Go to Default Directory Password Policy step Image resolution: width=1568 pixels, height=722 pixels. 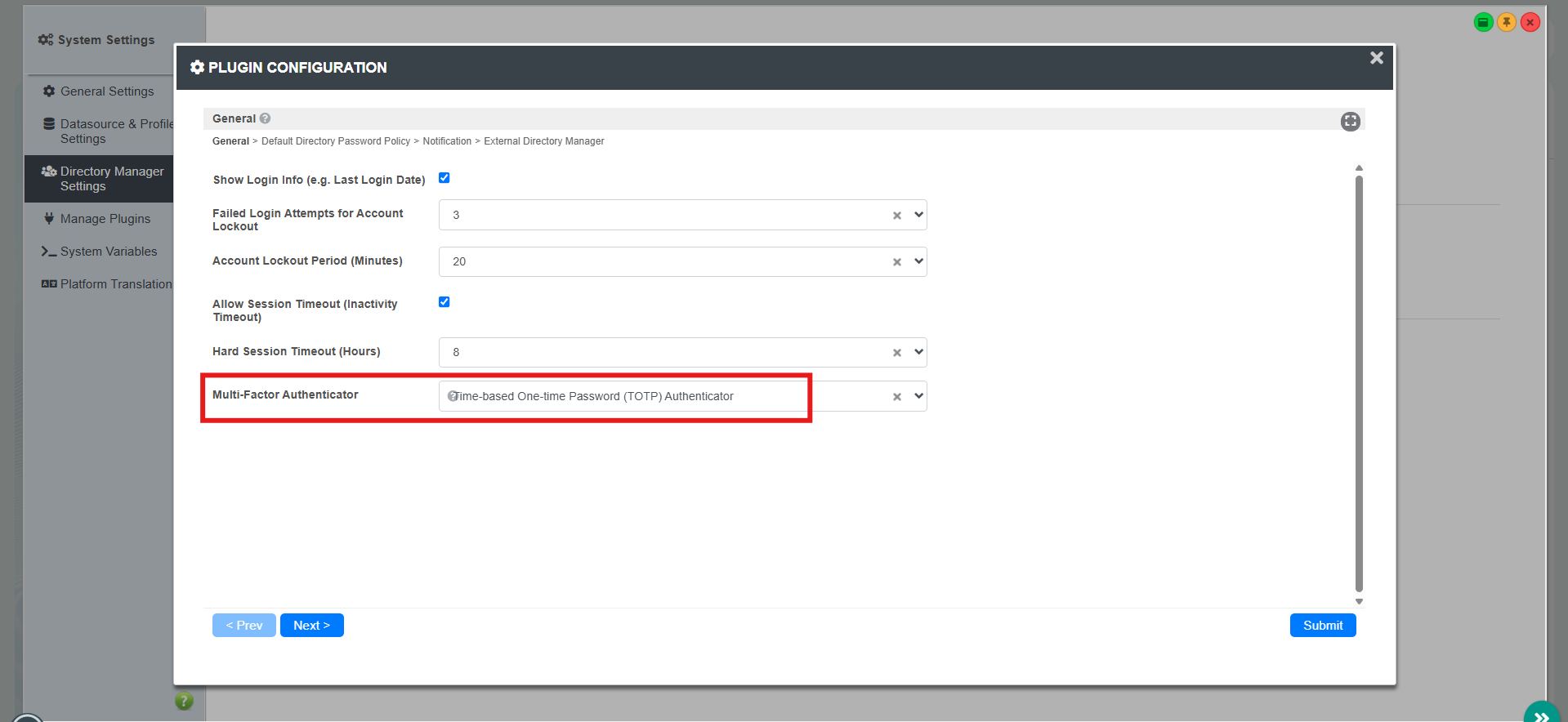(336, 141)
